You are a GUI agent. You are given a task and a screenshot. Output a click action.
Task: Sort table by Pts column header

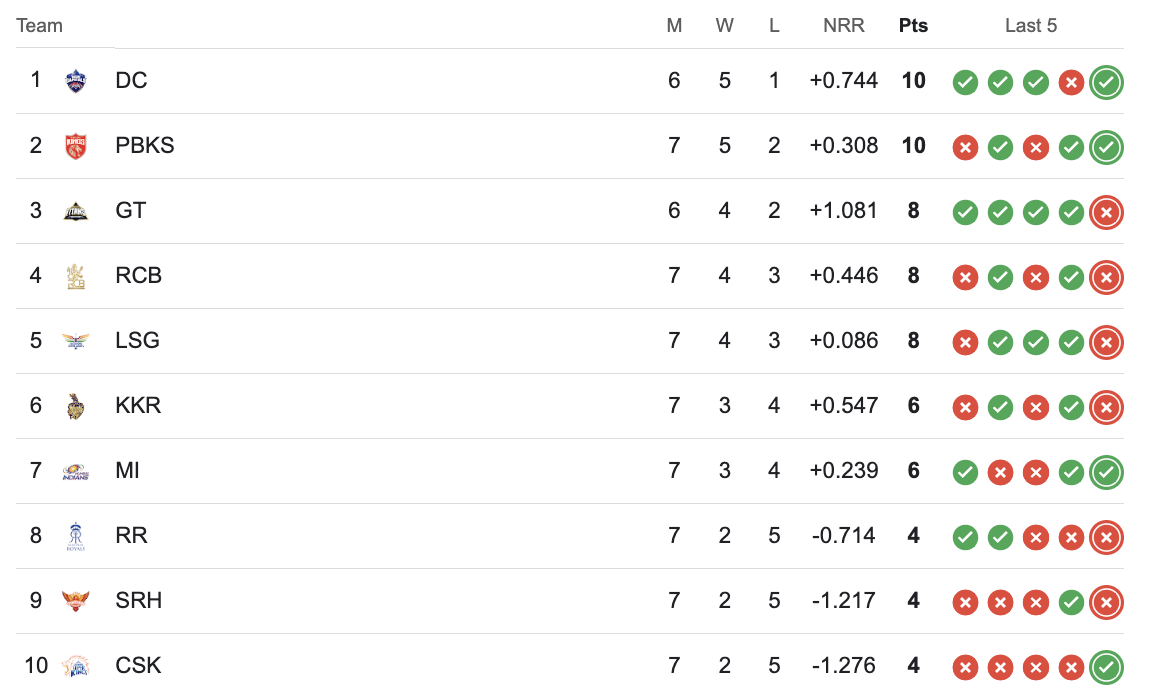coord(913,26)
